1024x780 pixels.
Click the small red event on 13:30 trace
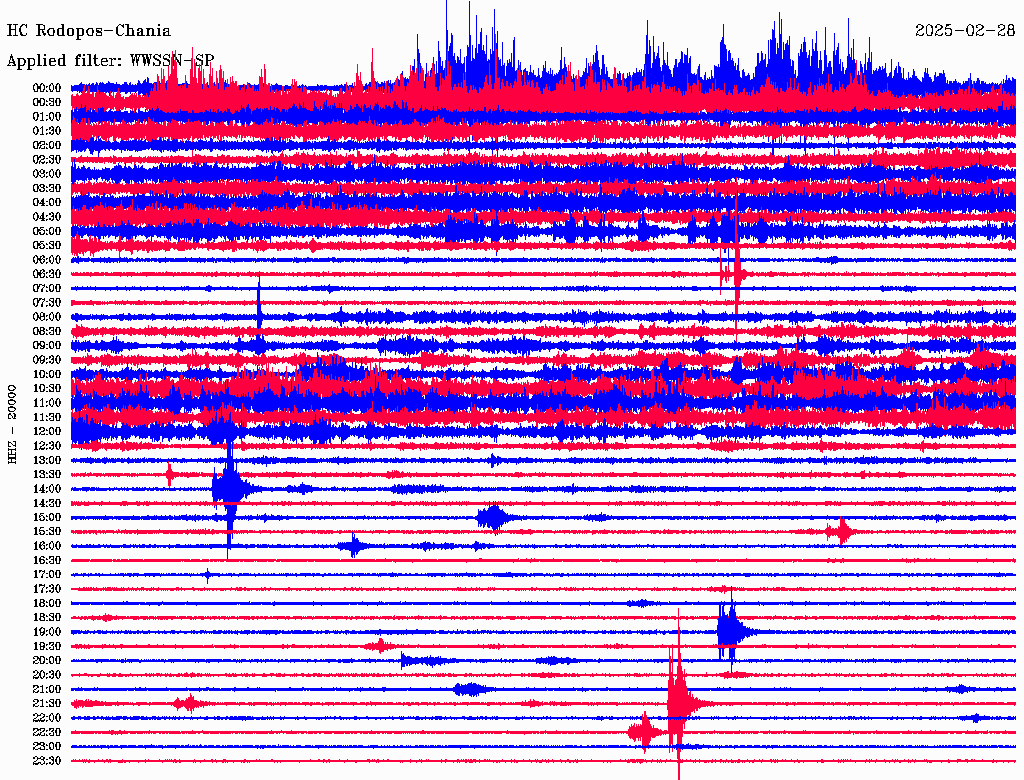[x=170, y=473]
